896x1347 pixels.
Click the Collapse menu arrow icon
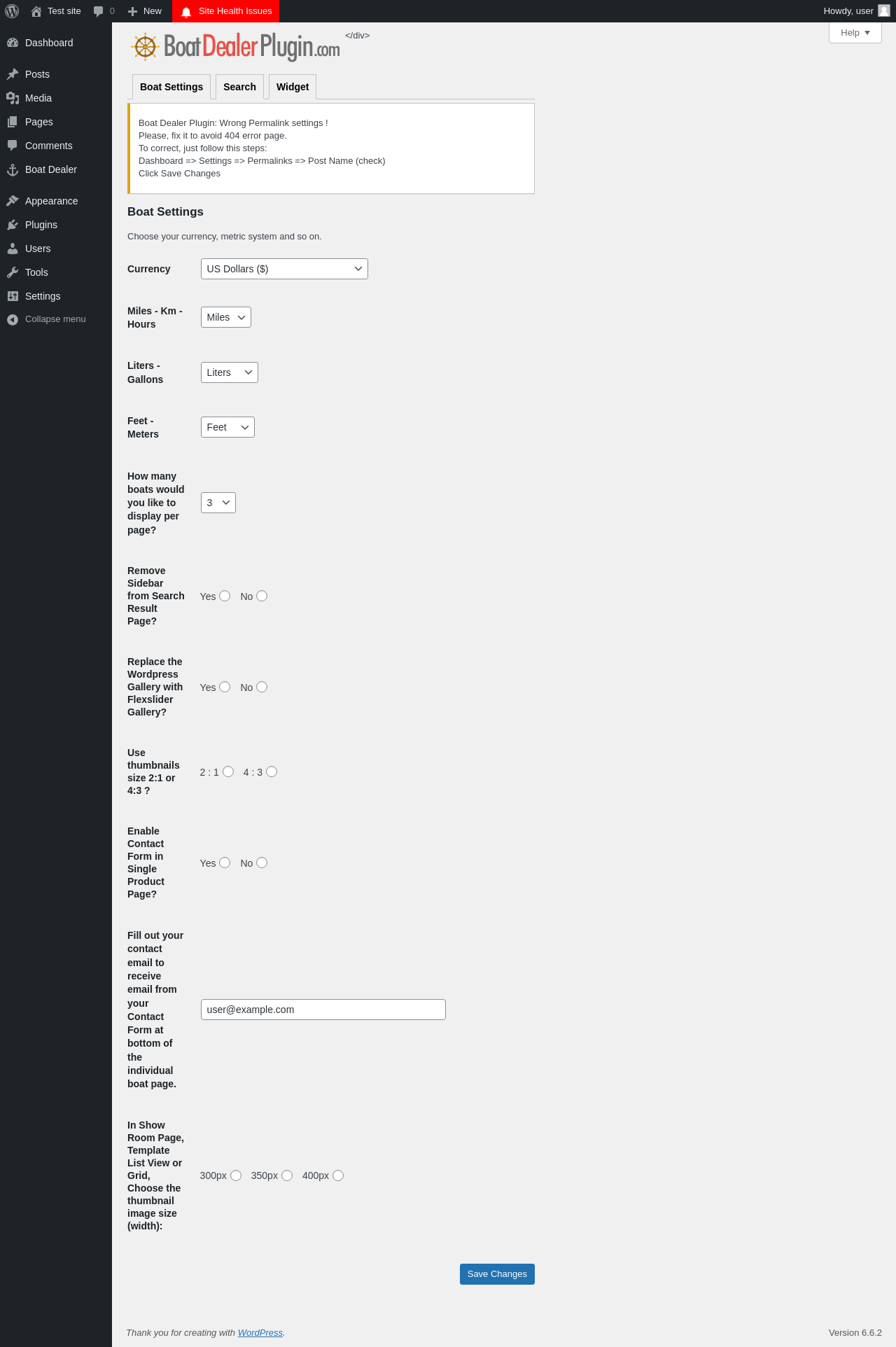13,319
